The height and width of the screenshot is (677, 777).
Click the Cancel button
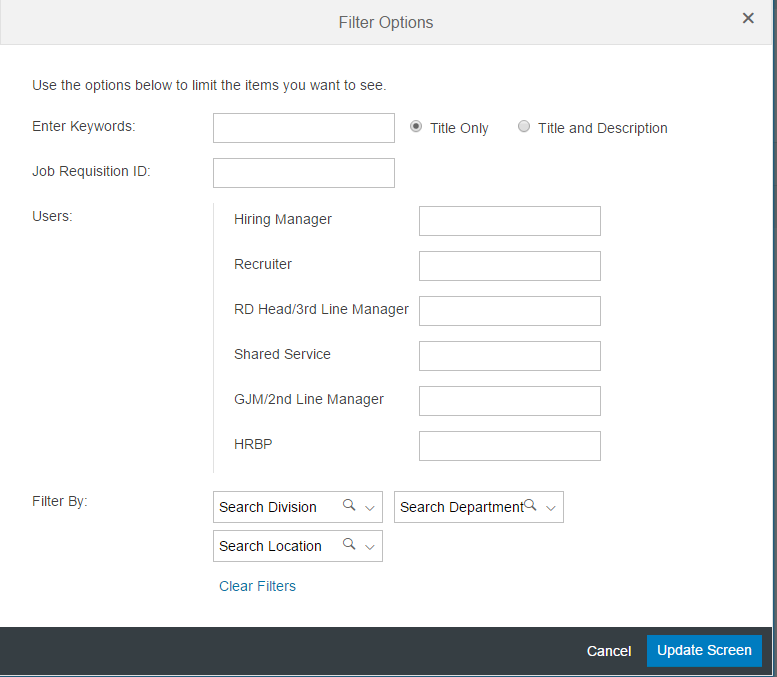tap(609, 651)
